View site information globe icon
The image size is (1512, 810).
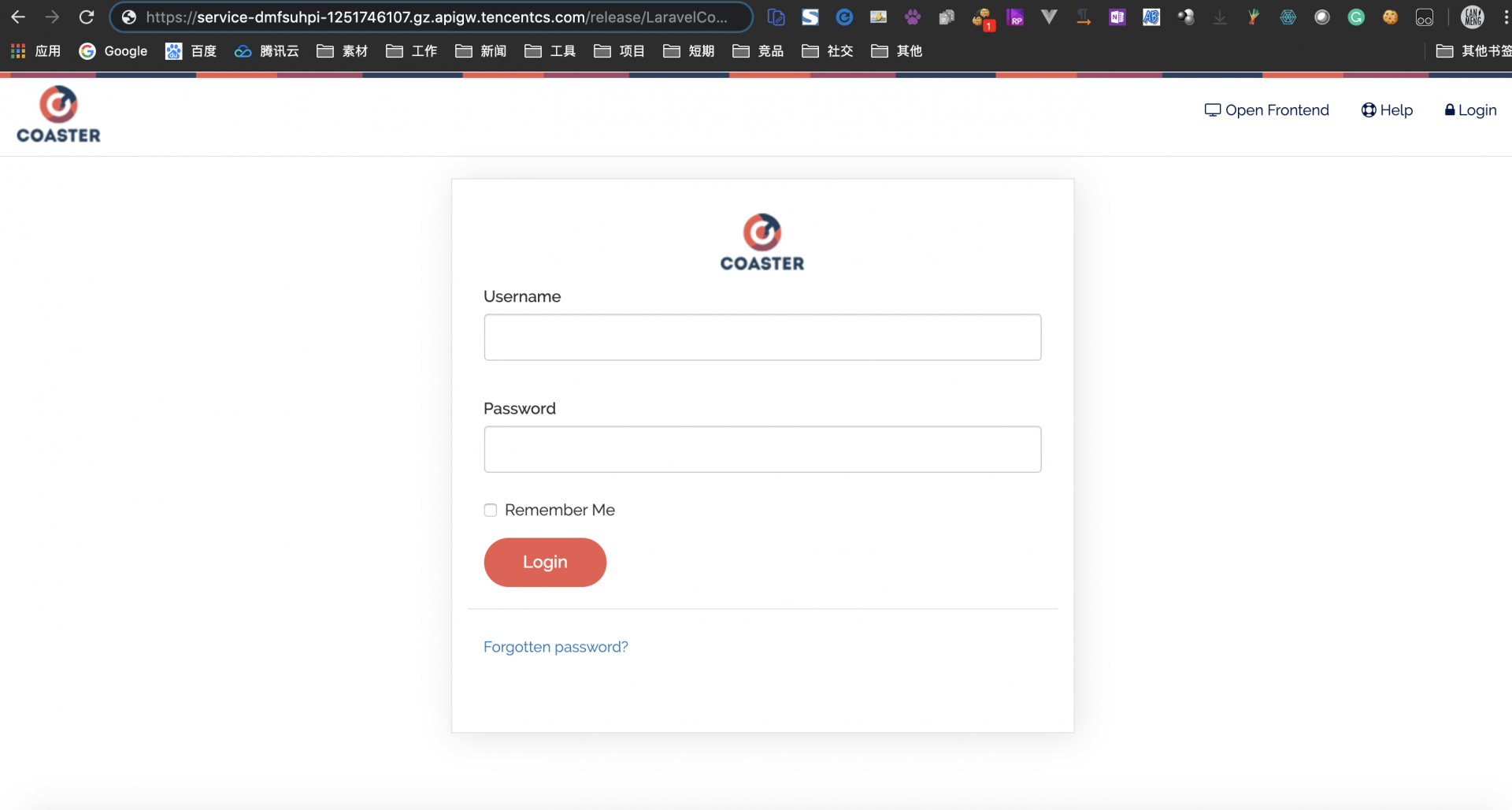(x=129, y=17)
